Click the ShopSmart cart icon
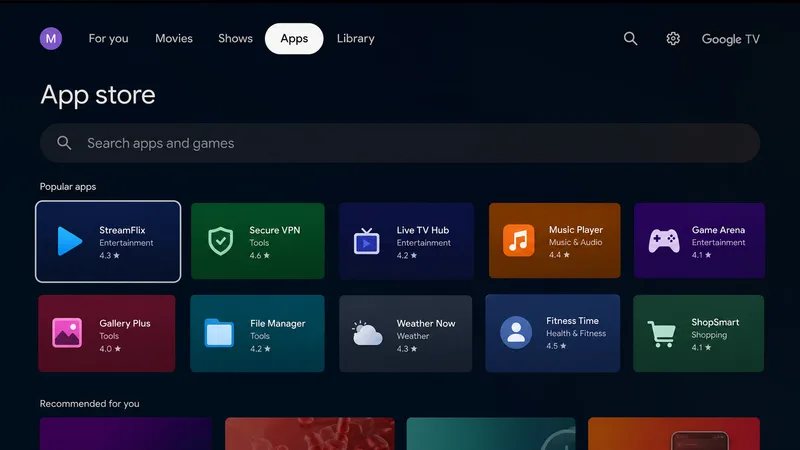Image resolution: width=800 pixels, height=450 pixels. [662, 334]
